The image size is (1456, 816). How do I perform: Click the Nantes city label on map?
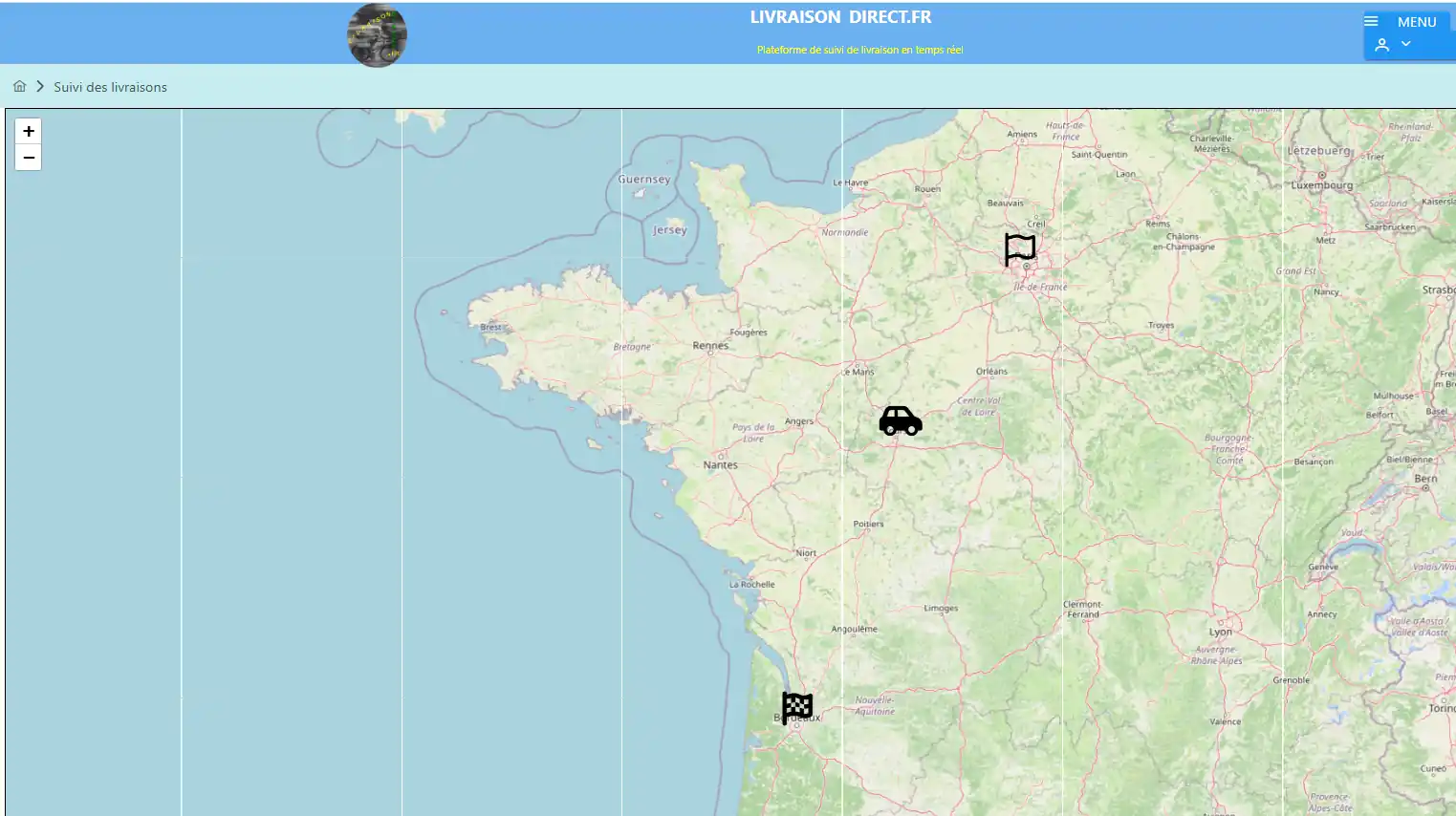pos(721,465)
